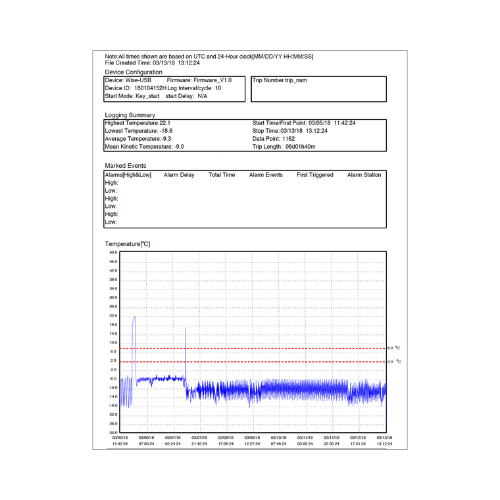The image size is (500, 500).
Task: Select the 'Device: Wise-USB' text
Action: [x=128, y=80]
